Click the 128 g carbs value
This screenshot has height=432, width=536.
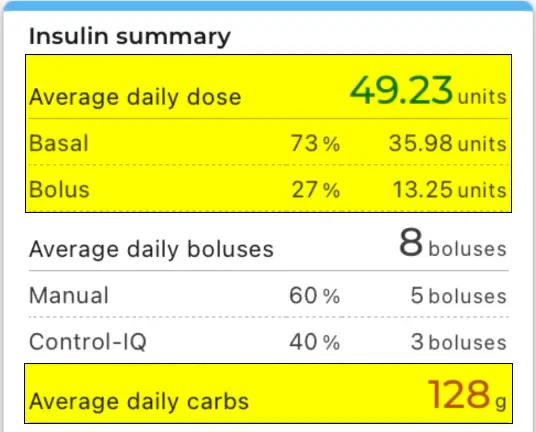(x=467, y=395)
